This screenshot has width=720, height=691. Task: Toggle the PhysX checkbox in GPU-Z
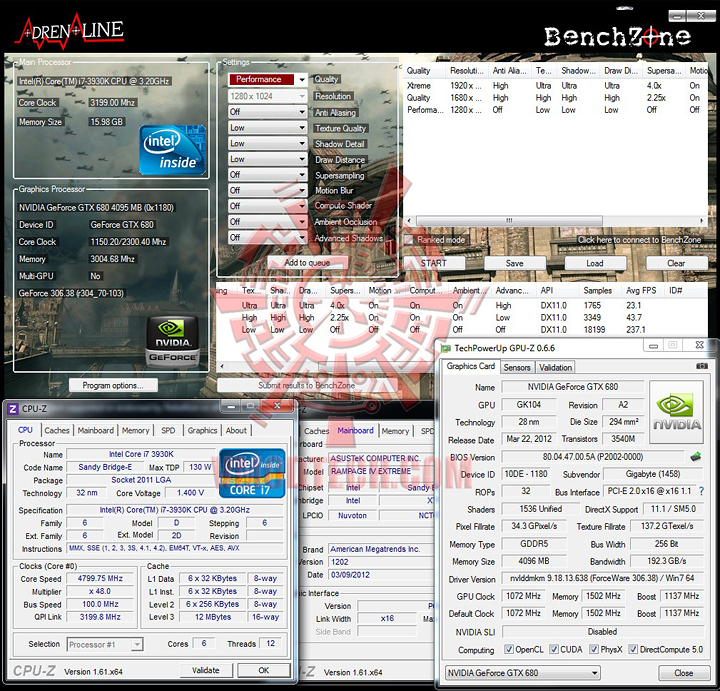[x=594, y=649]
